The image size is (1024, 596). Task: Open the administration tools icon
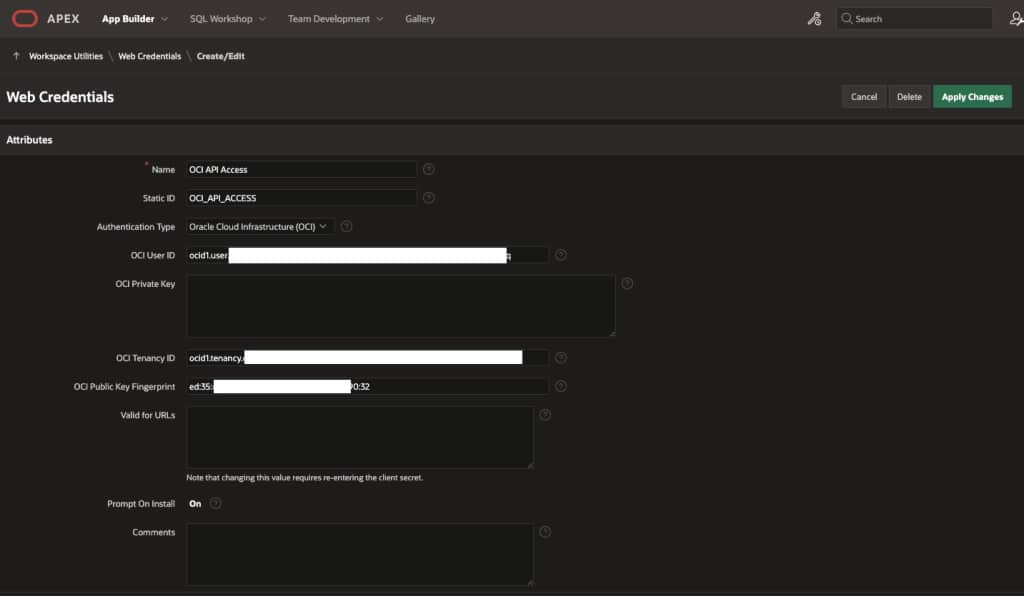coord(814,19)
